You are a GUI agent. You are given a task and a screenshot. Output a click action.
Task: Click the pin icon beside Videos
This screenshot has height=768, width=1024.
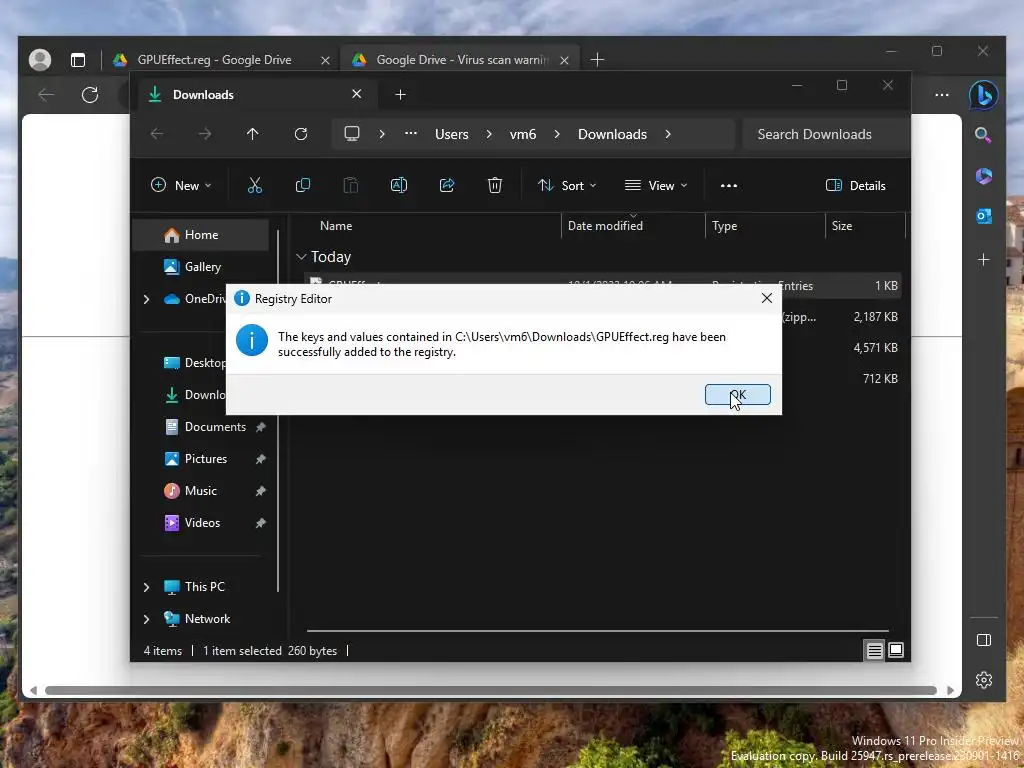(x=261, y=523)
